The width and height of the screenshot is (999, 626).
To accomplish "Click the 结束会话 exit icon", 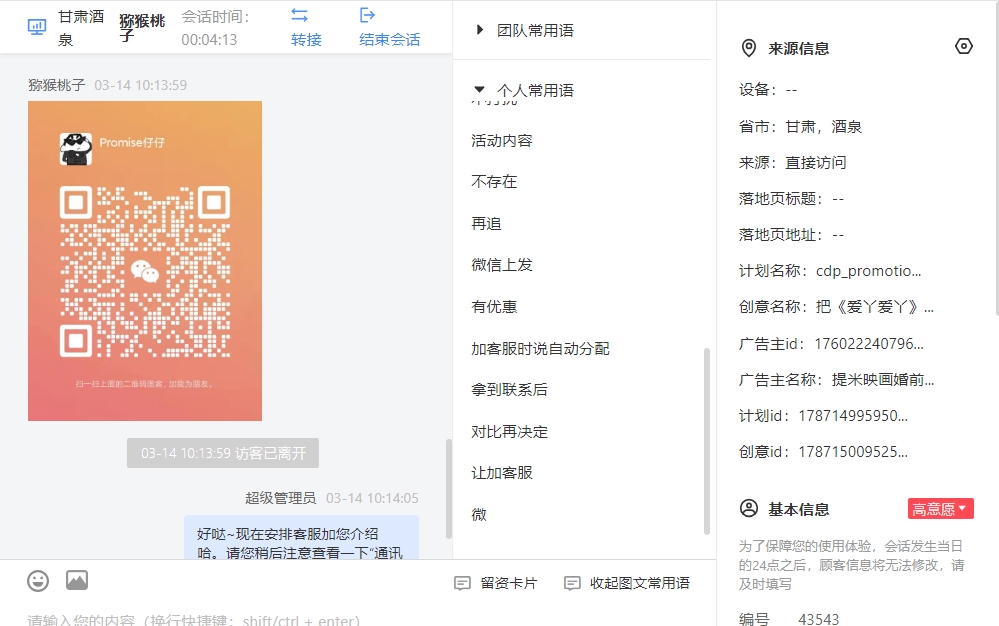I will (x=368, y=15).
